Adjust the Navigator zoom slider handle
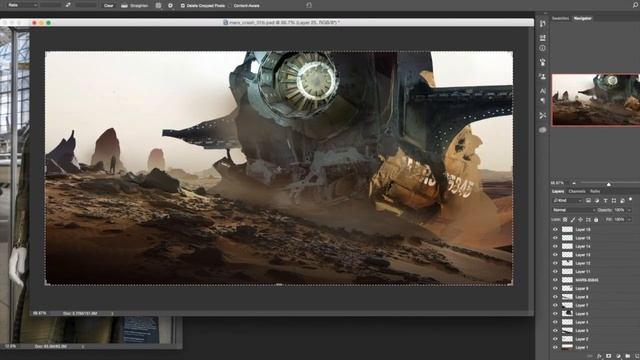Image resolution: width=640 pixels, height=360 pixels. pyautogui.click(x=609, y=184)
